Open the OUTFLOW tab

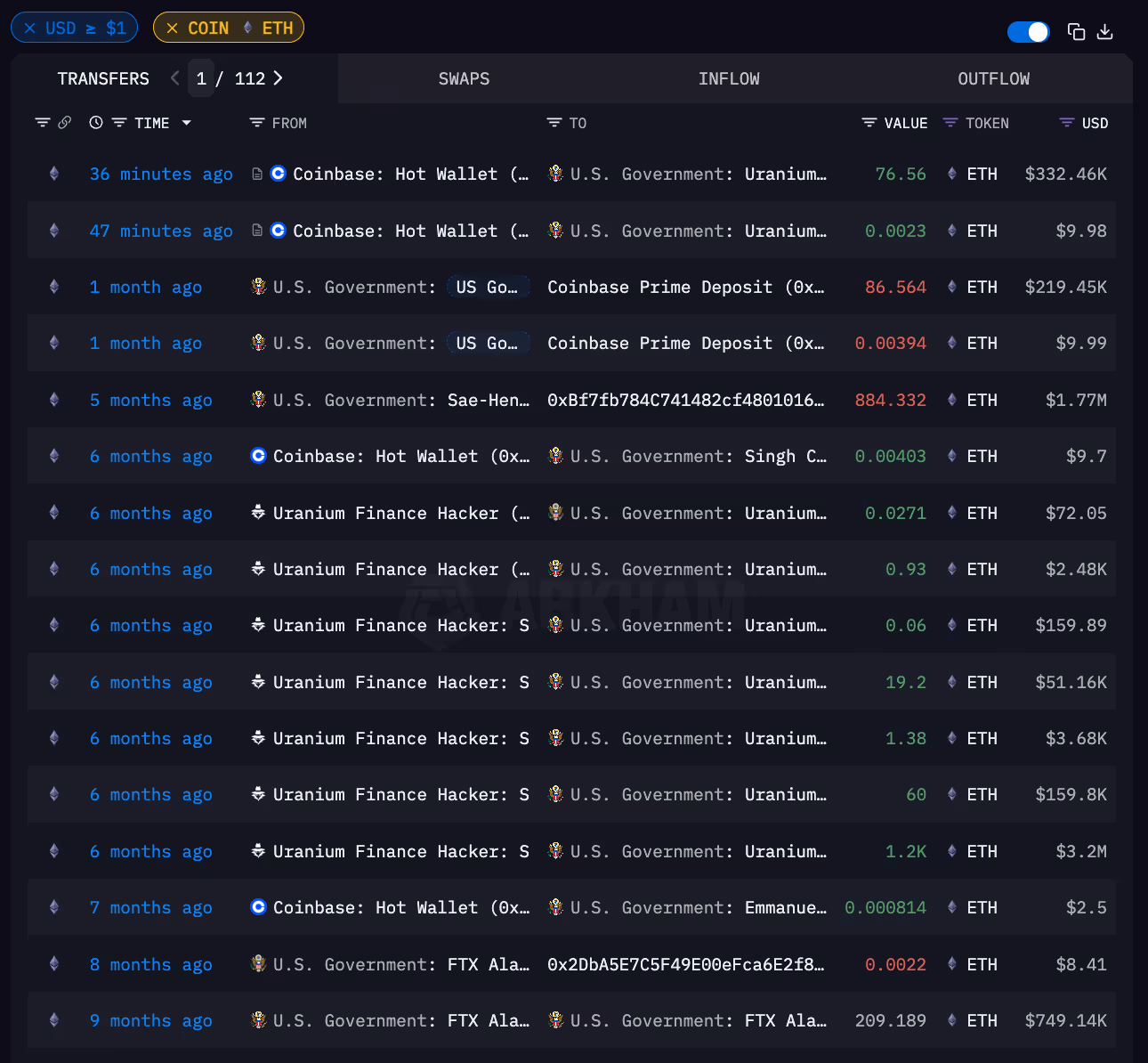pyautogui.click(x=993, y=78)
